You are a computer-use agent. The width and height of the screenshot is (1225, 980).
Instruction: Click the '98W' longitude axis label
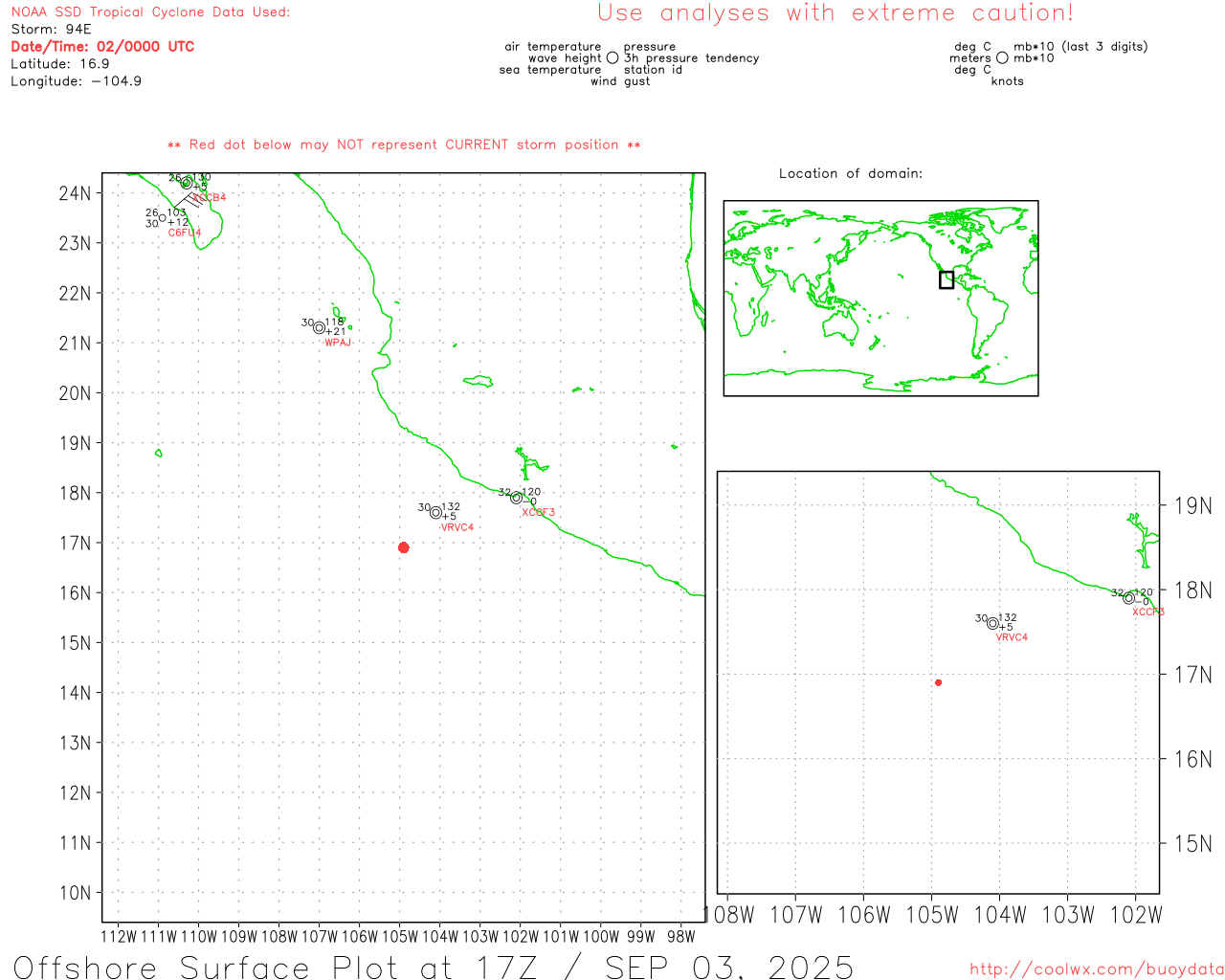tap(680, 936)
